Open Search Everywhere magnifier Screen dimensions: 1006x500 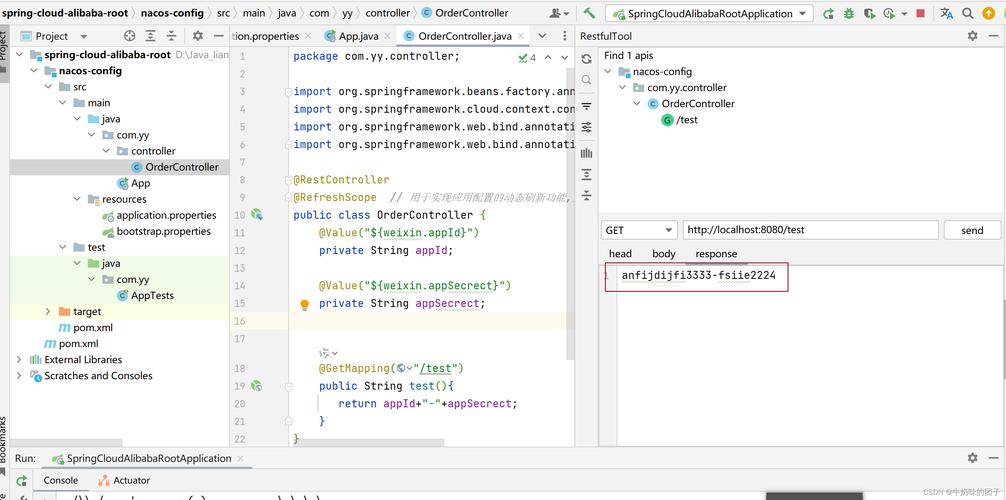pyautogui.click(x=968, y=13)
